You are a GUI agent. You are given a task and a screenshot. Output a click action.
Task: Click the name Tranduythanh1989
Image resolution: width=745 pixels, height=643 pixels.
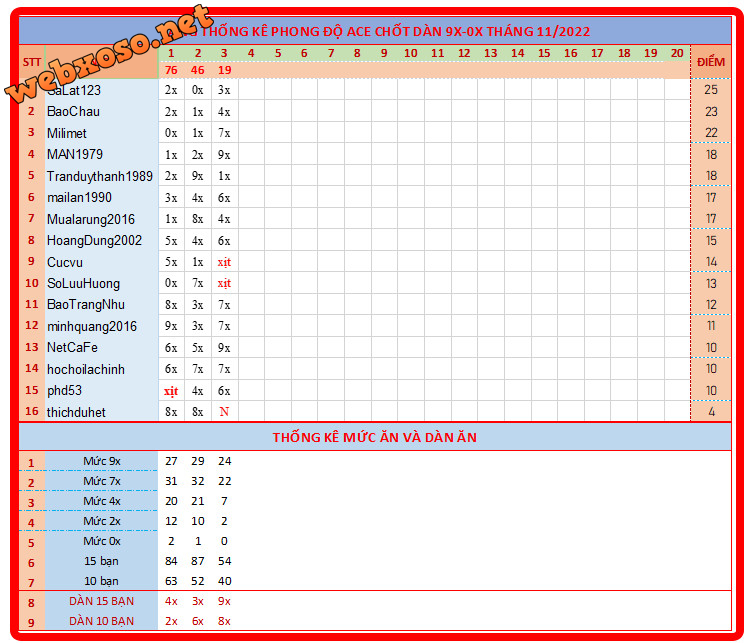(x=100, y=176)
